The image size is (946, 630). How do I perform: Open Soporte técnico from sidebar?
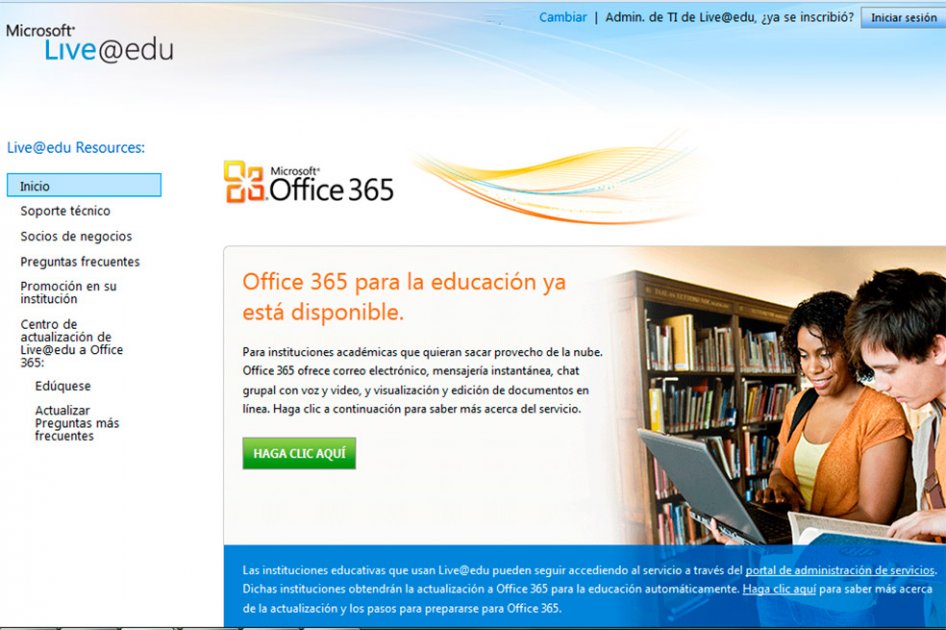point(65,211)
